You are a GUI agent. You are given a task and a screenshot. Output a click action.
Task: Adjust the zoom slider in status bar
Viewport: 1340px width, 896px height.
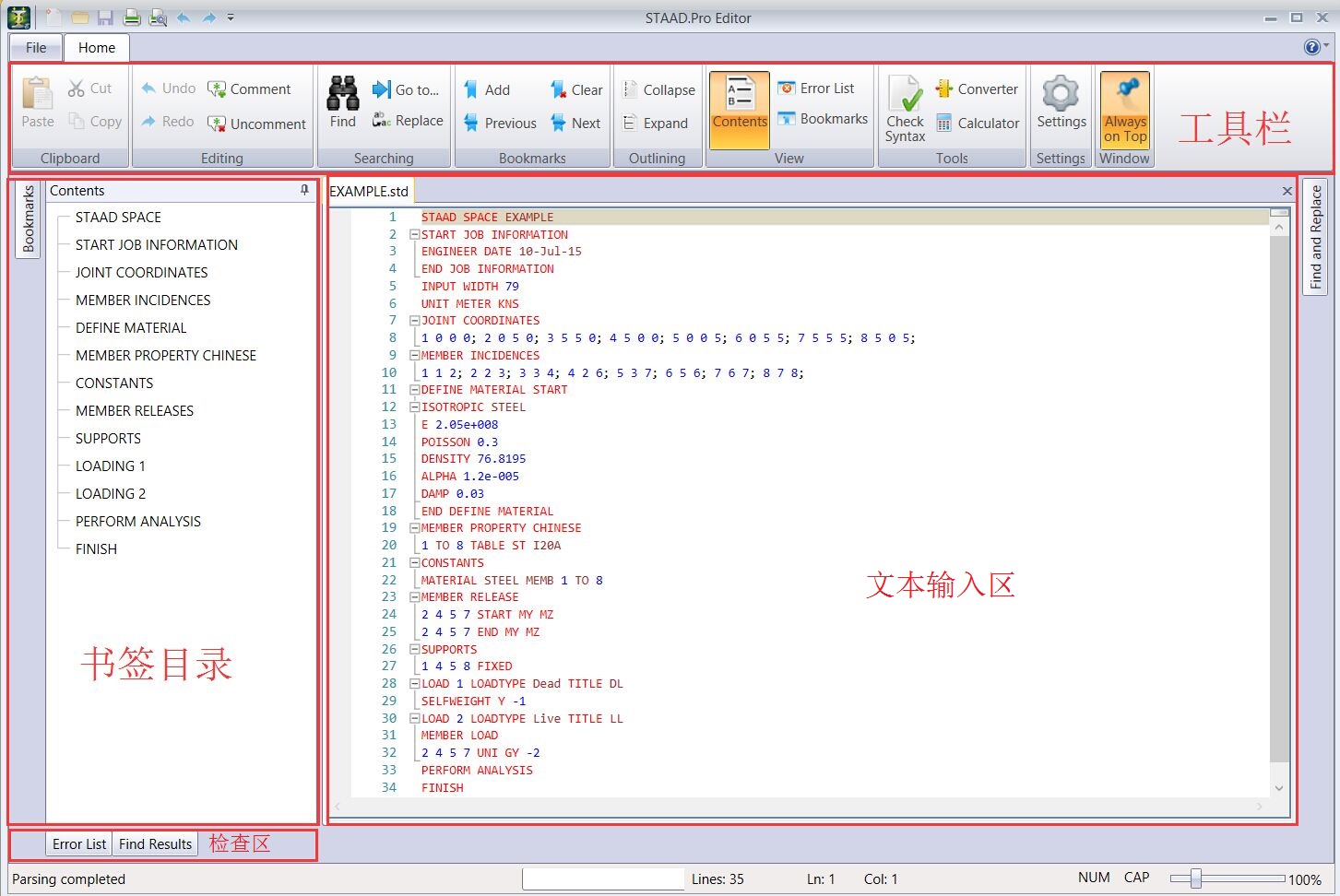click(x=1195, y=878)
